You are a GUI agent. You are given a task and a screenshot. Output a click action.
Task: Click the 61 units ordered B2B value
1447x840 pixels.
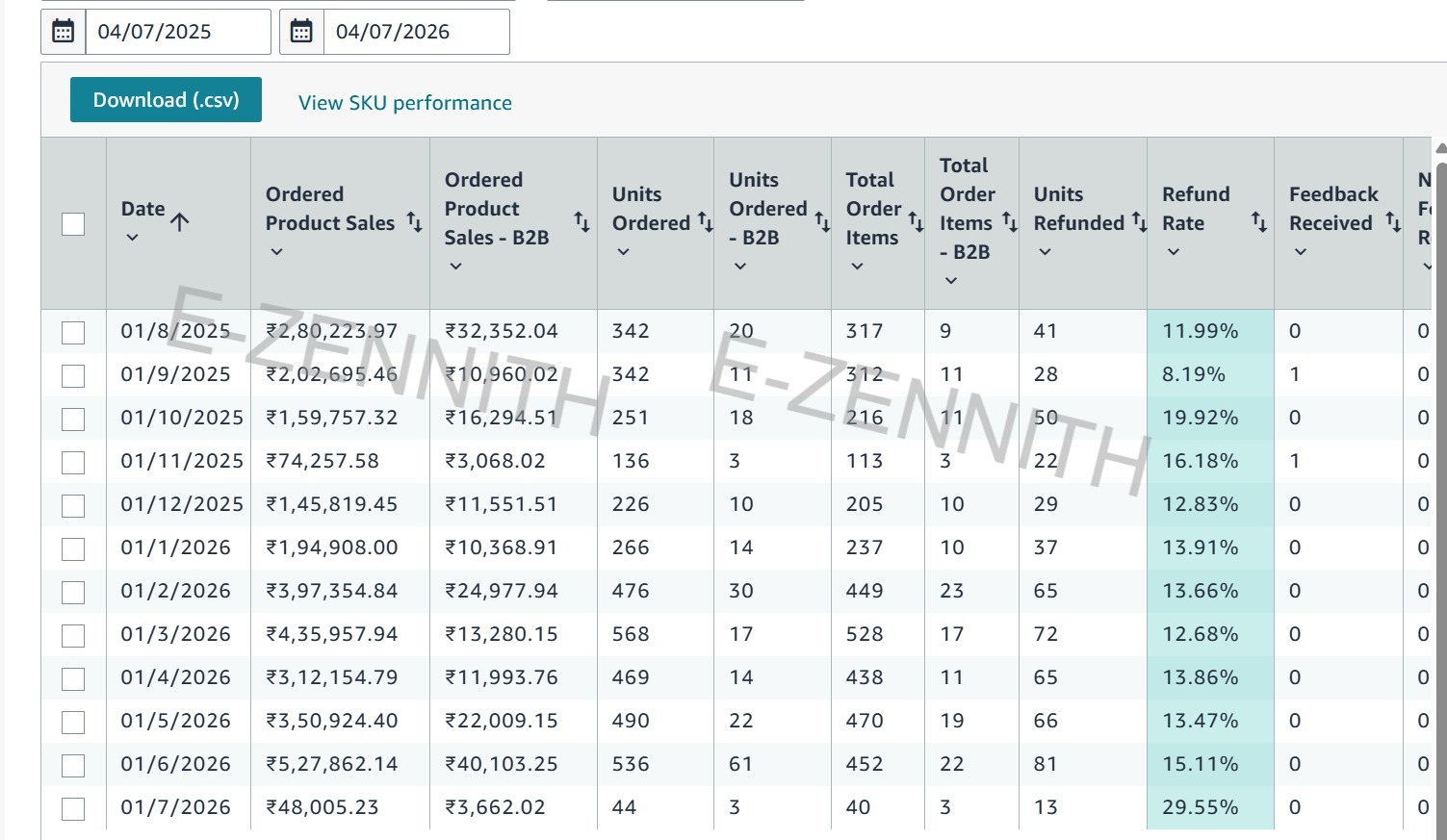[741, 764]
